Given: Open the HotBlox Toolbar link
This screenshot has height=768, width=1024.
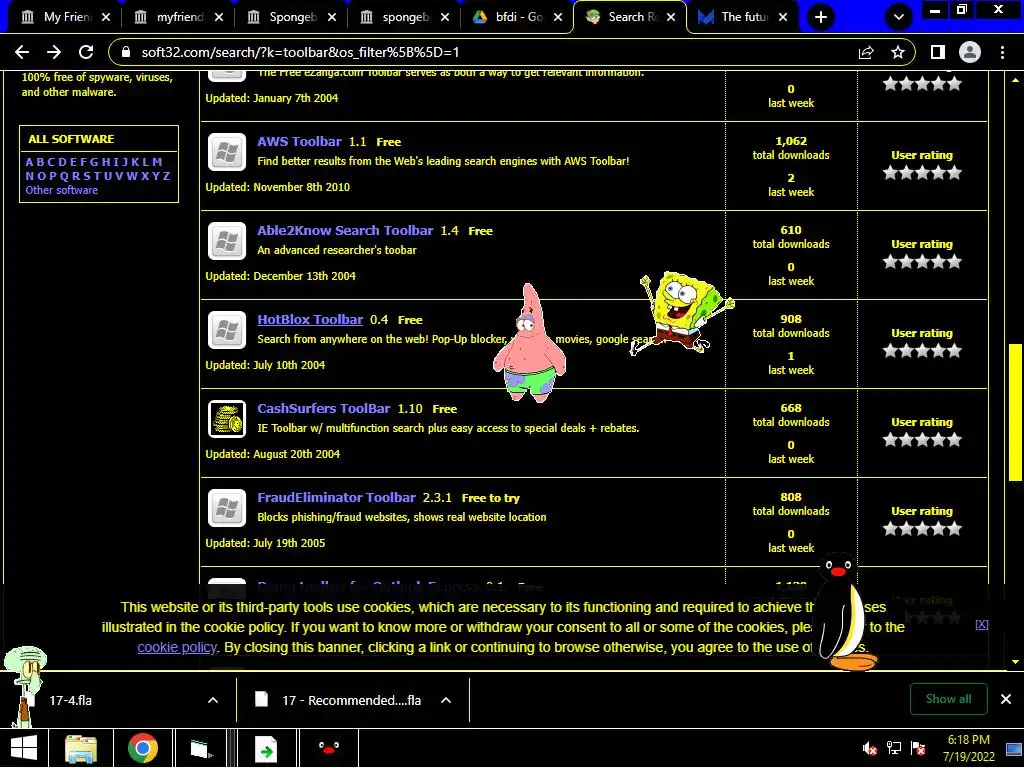Looking at the screenshot, I should click(x=310, y=319).
